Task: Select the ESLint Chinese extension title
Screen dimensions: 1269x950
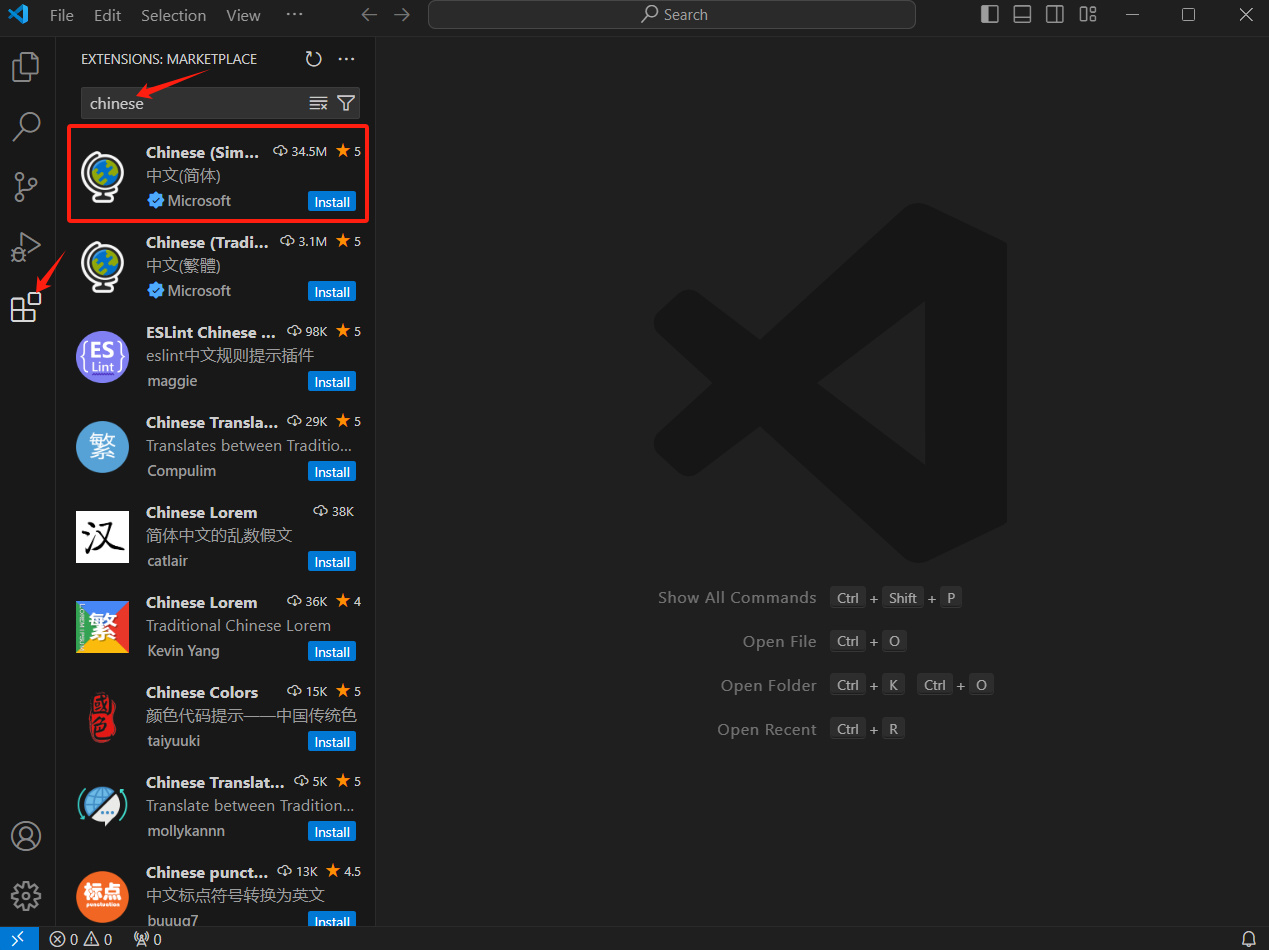Action: [211, 332]
